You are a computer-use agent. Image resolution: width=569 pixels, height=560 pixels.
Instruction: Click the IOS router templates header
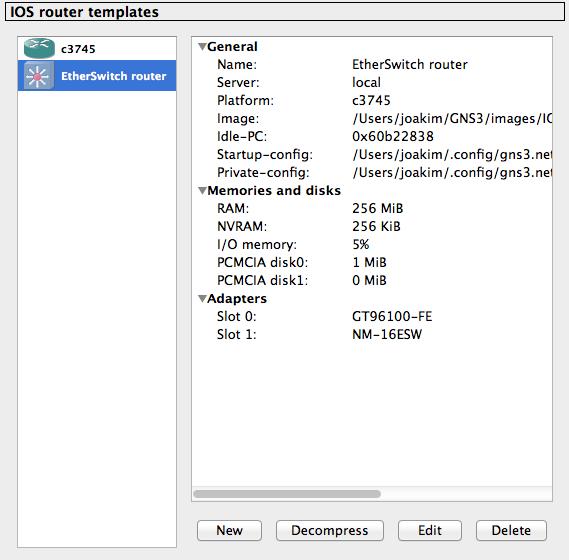point(285,12)
